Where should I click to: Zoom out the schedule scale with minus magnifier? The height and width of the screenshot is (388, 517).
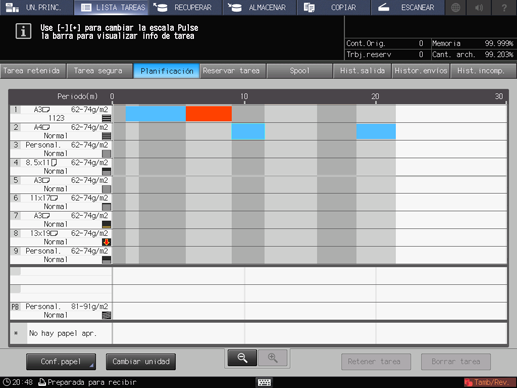[242, 358]
